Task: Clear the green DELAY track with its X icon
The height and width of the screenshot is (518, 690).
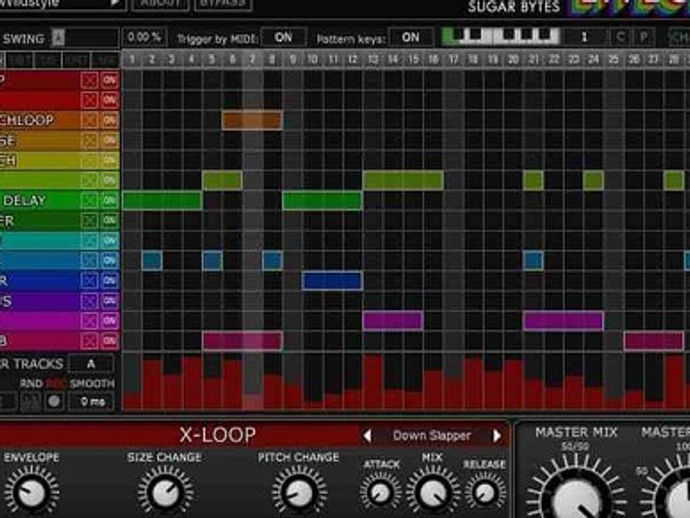Action: [x=89, y=201]
